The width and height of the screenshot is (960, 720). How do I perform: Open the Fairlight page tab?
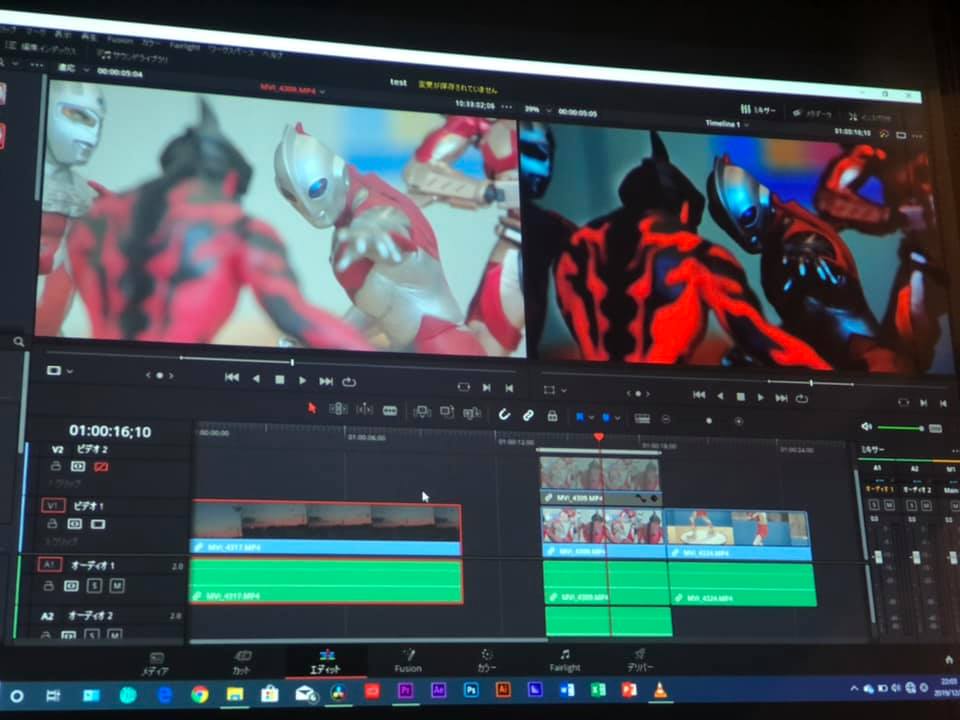[564, 661]
